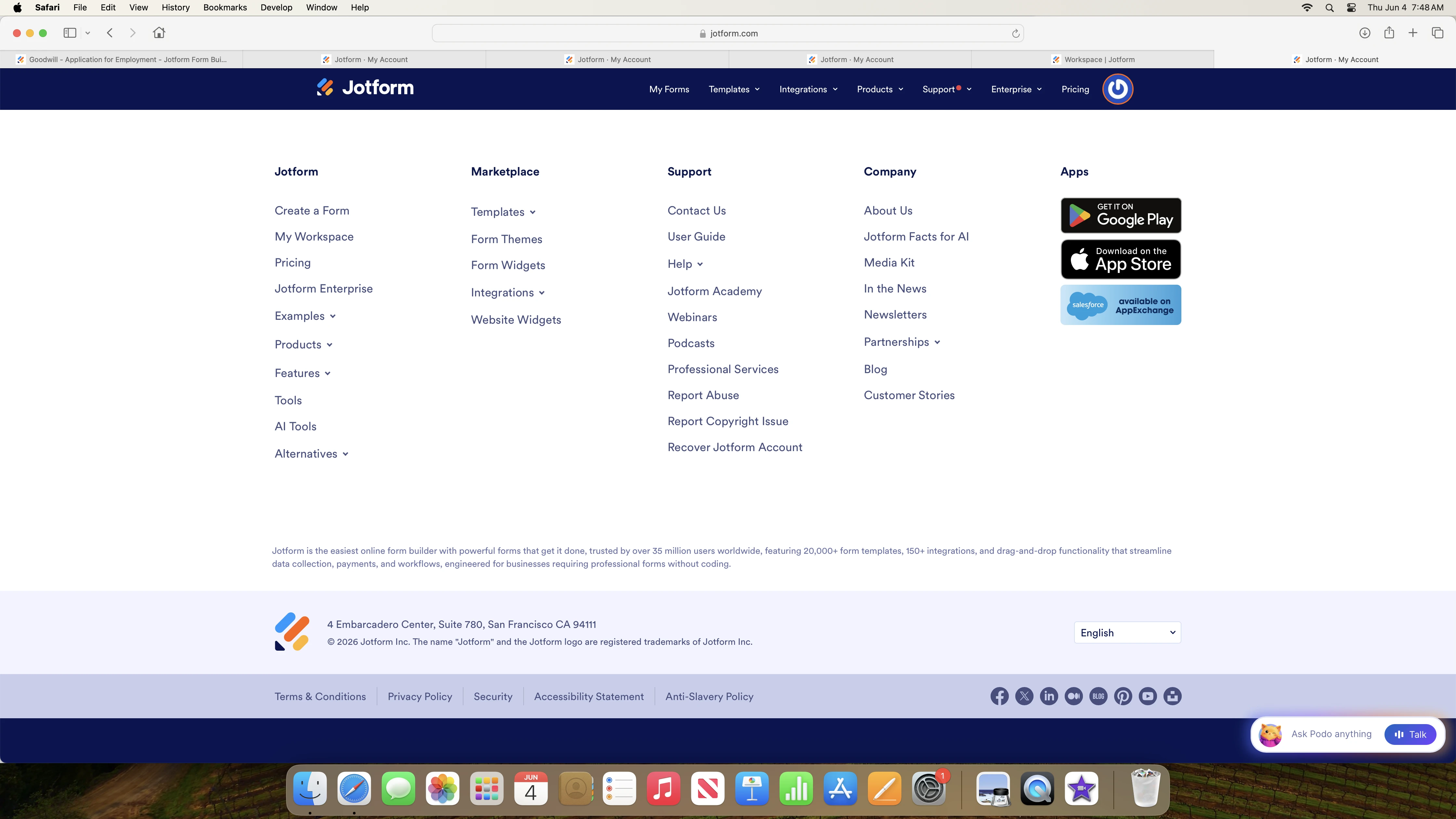1456x819 pixels.
Task: Expand Integrations menu in header
Action: click(808, 89)
